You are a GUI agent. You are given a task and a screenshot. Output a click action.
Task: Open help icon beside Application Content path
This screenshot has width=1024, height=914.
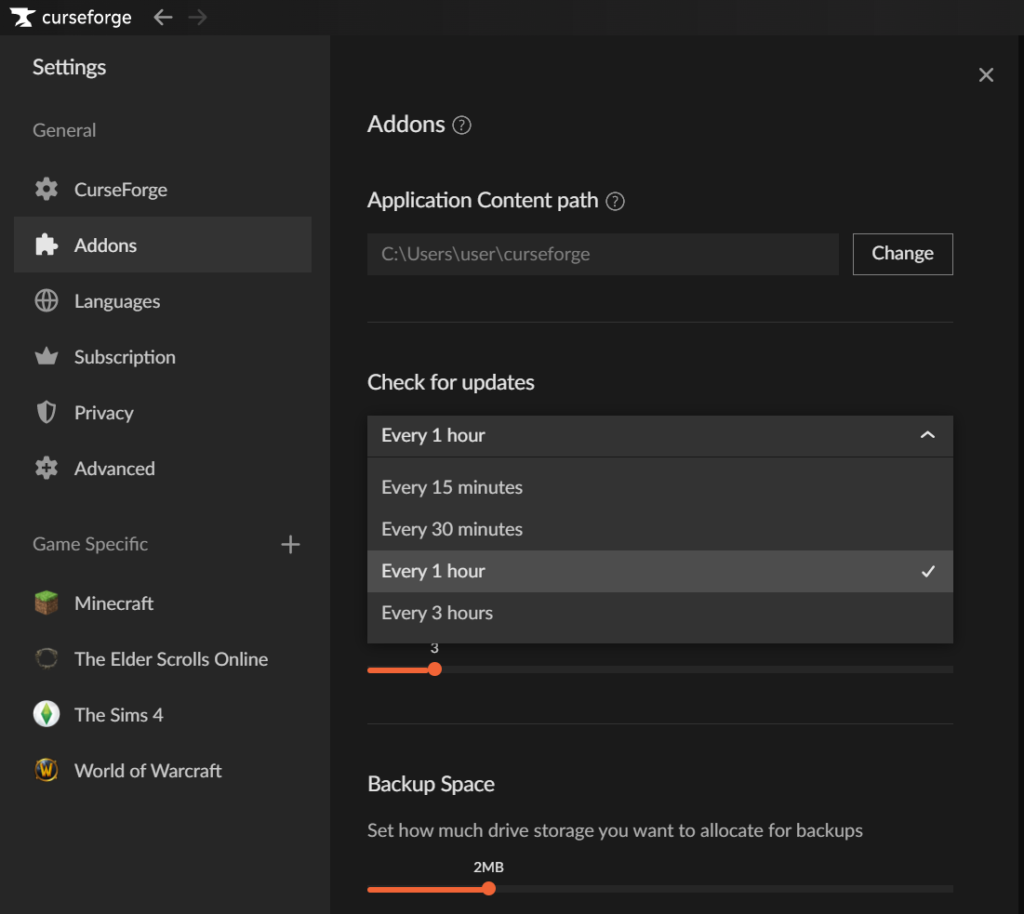[x=615, y=201]
